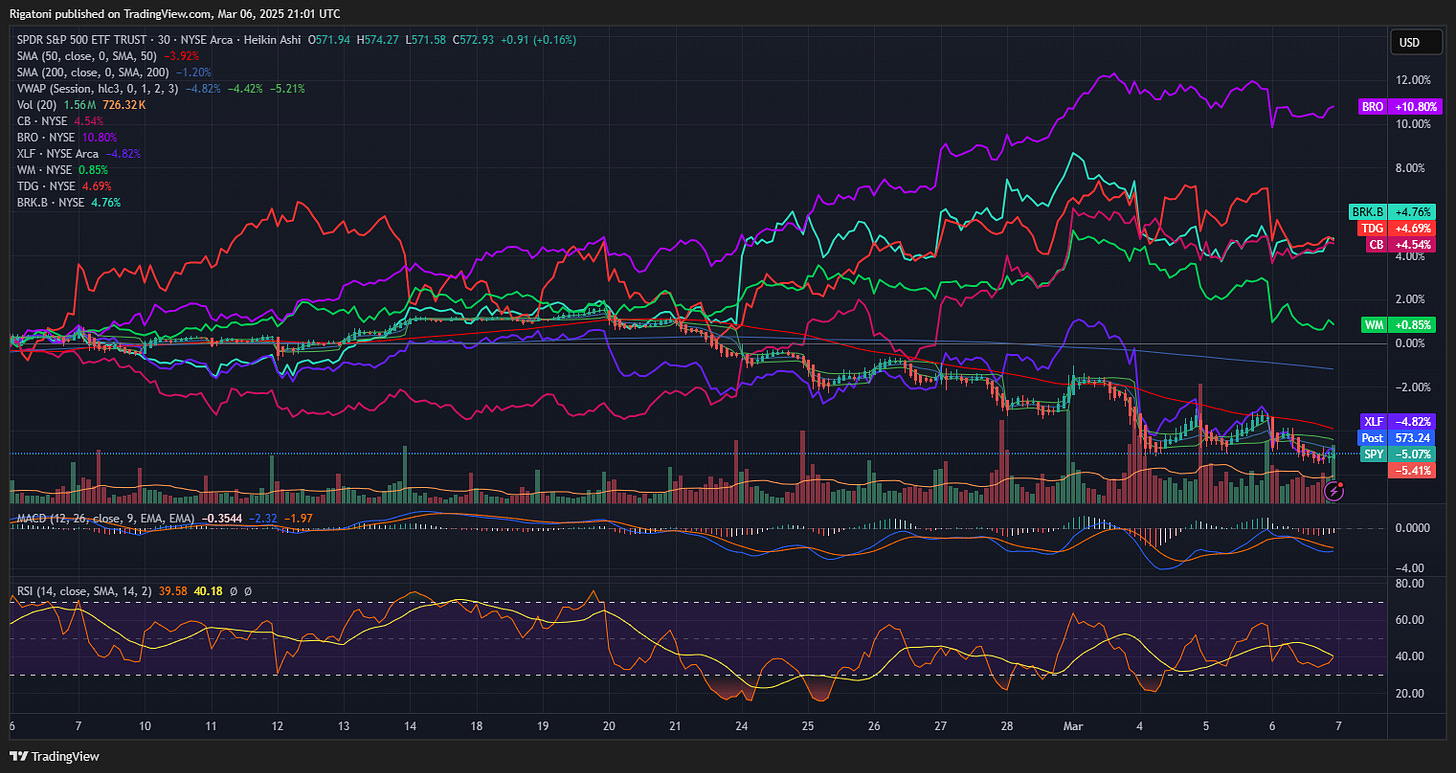Select the MACD (12, 26, close, 9) legend
The height and width of the screenshot is (773, 1456).
point(107,518)
